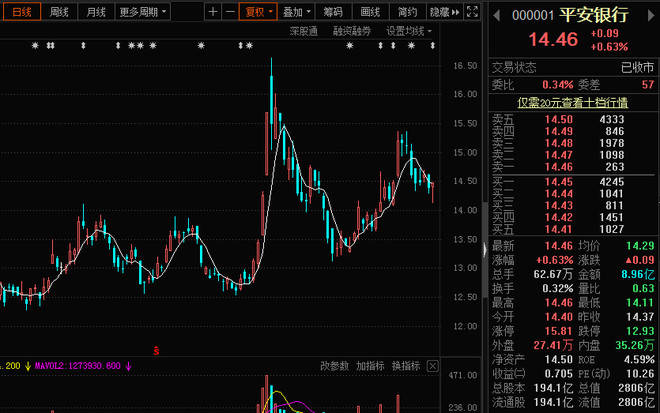Click the MAVOL2 indicator label

(77, 366)
